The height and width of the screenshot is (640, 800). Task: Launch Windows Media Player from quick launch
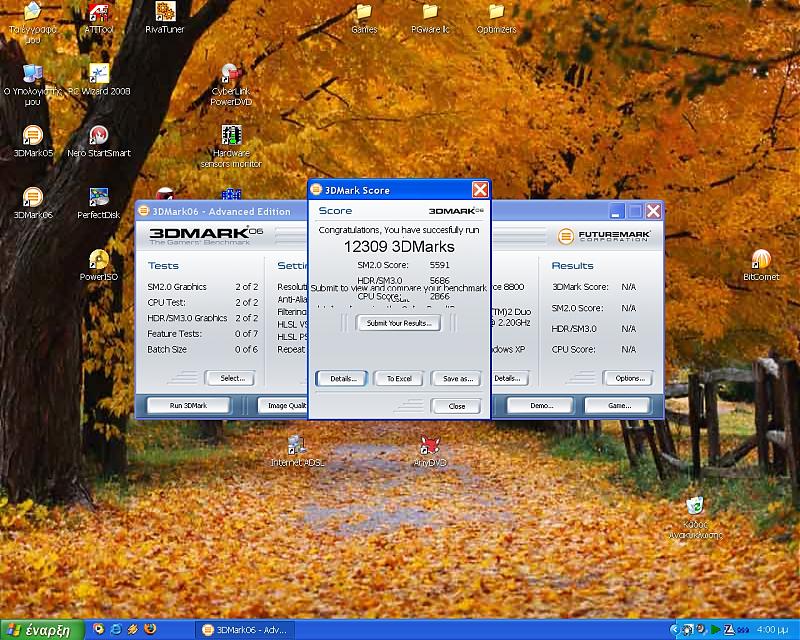pyautogui.click(x=98, y=629)
